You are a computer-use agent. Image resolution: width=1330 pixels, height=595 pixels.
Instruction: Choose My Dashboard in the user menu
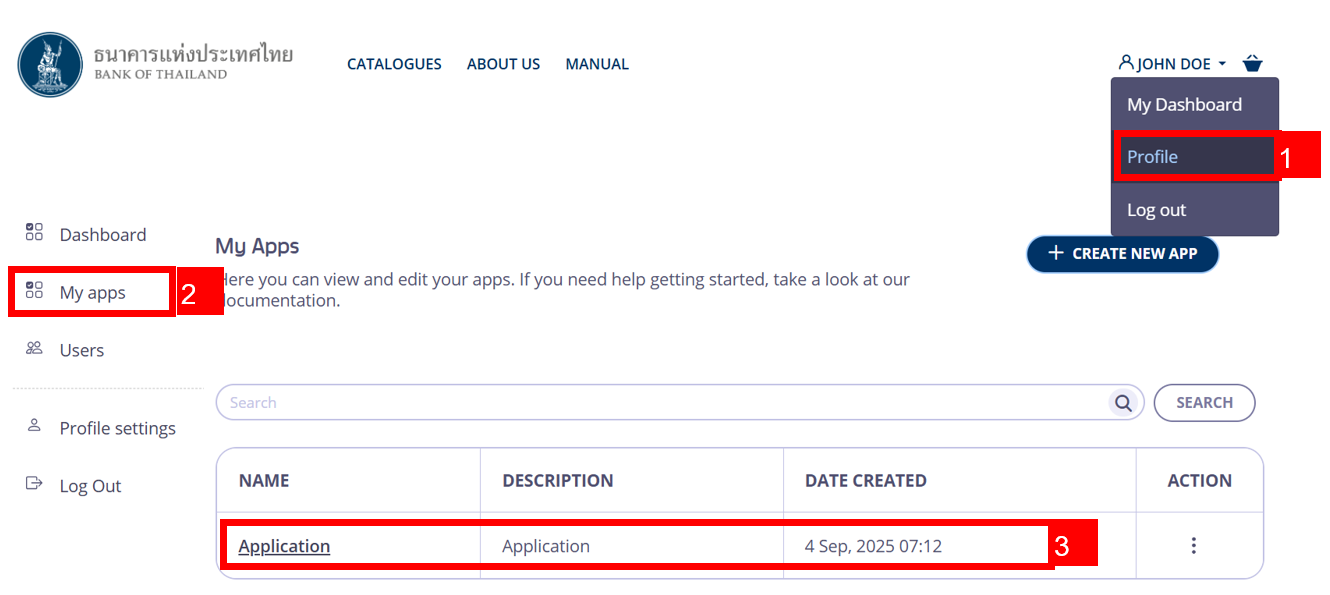pos(1184,105)
